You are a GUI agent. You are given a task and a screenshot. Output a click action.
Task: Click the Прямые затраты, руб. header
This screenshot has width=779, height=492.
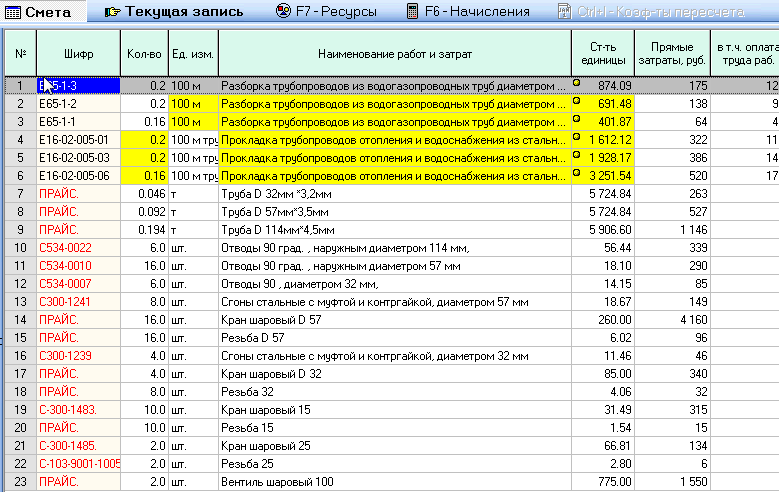click(x=672, y=53)
